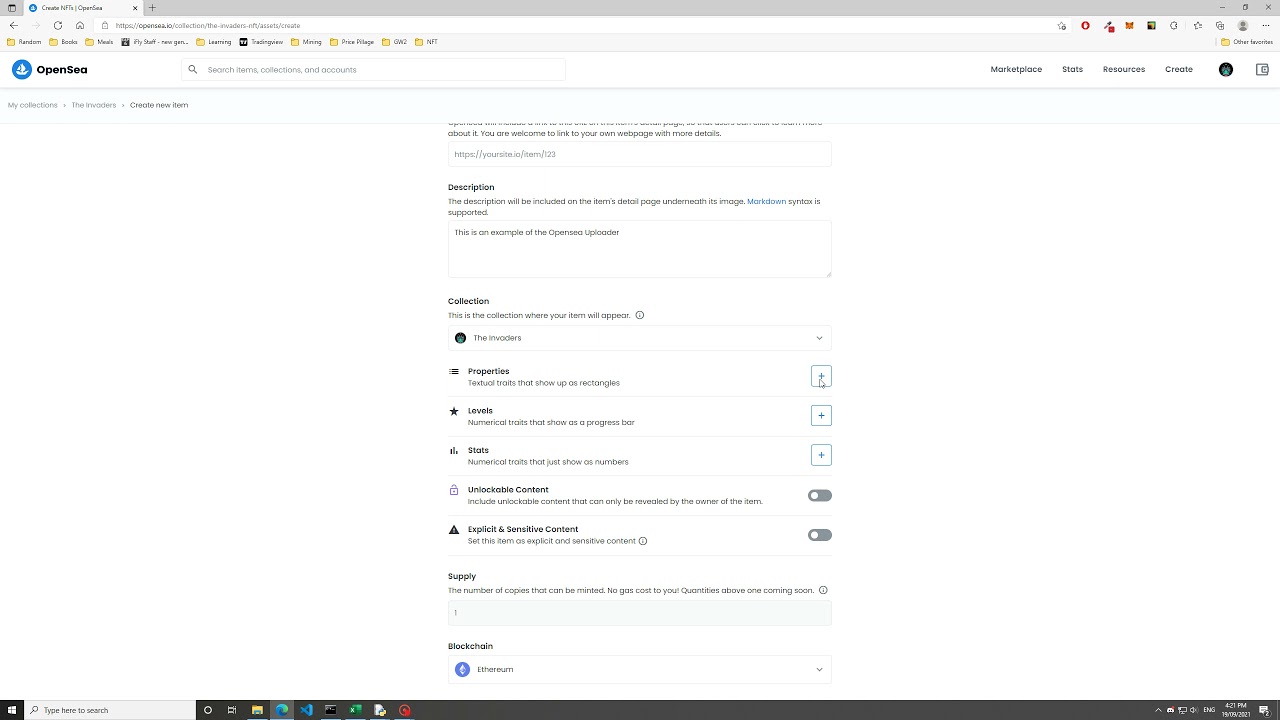
Task: Open the browser Settings and more menu
Action: coord(1266,26)
